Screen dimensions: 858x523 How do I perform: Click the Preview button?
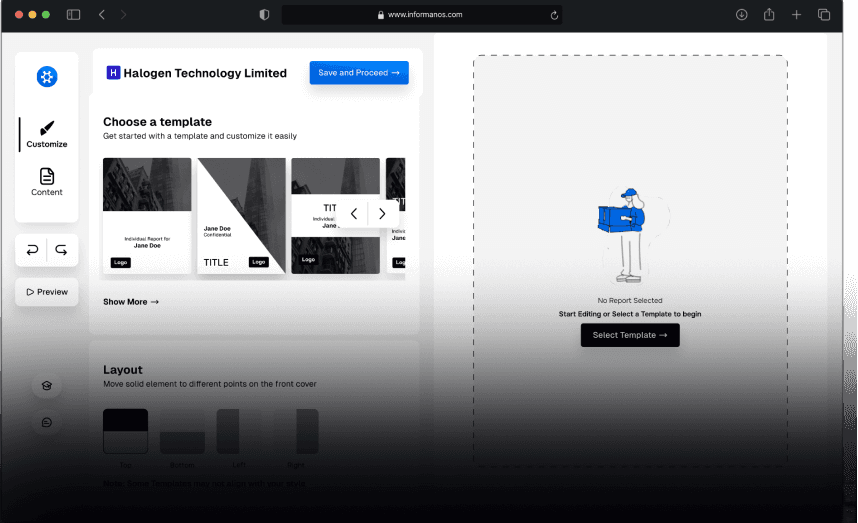(x=47, y=292)
